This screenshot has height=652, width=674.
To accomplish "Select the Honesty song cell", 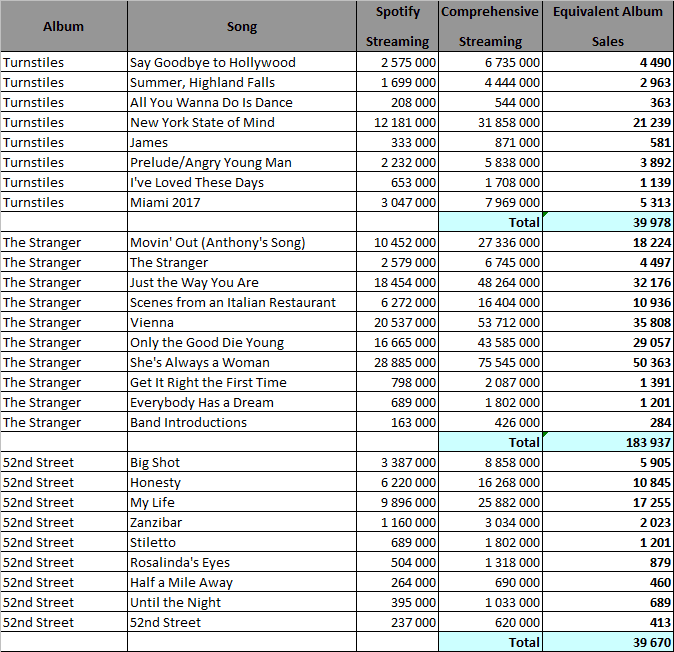I will [x=242, y=482].
